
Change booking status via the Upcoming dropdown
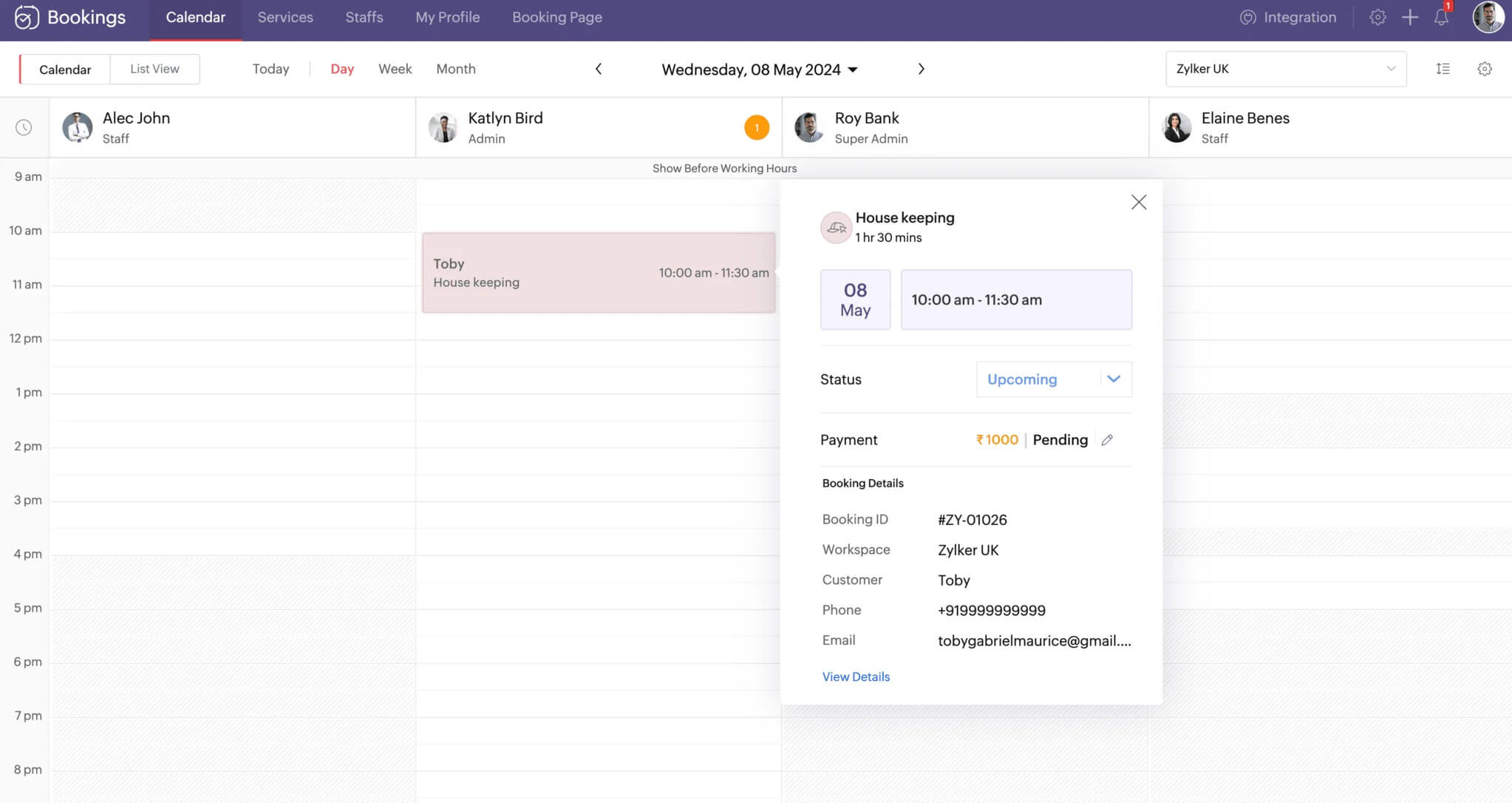coord(1052,379)
